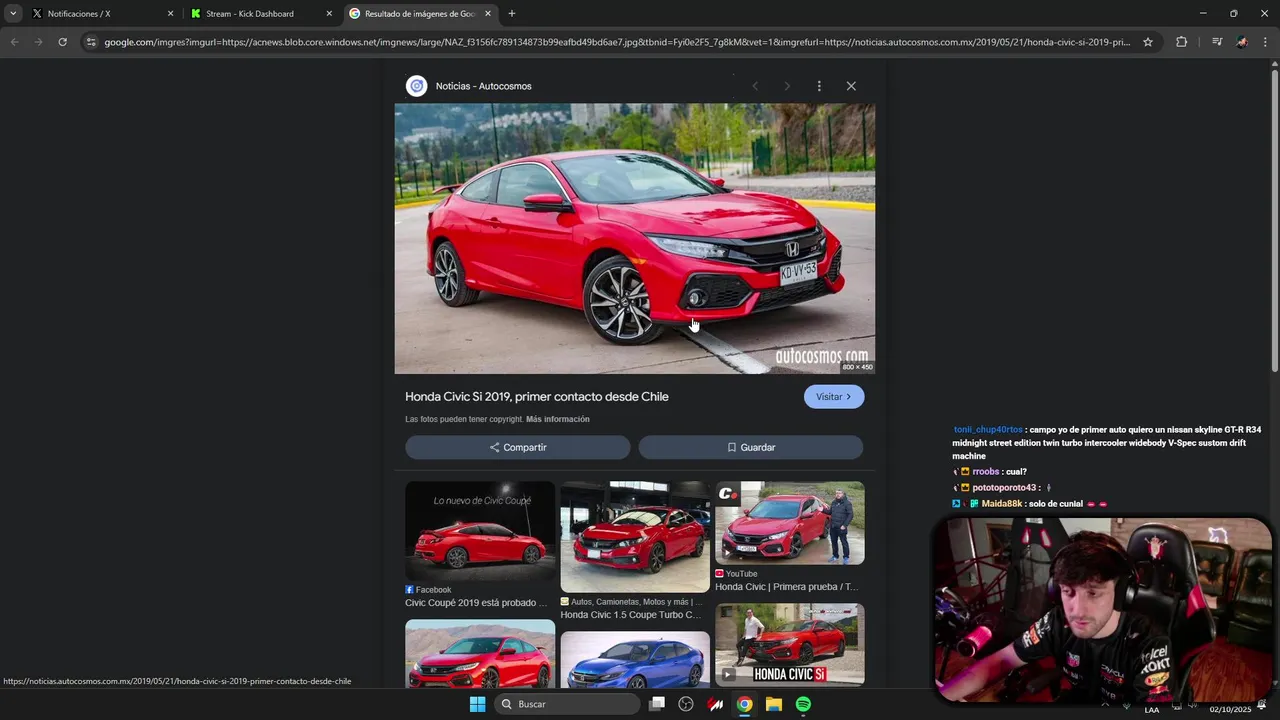The height and width of the screenshot is (720, 1280).
Task: Open the Más información copyright link
Action: pos(558,419)
